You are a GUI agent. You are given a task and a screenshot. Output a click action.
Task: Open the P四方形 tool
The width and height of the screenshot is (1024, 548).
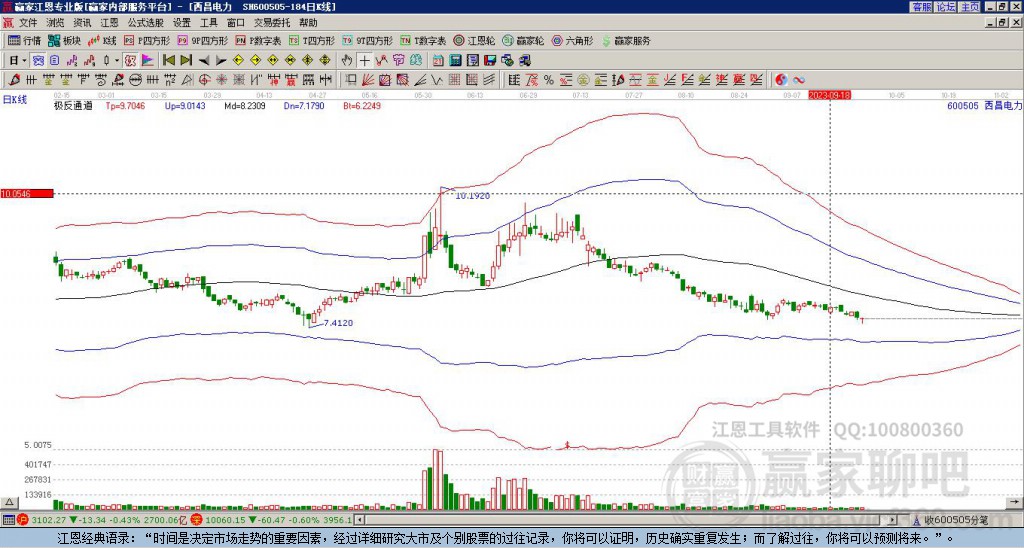pyautogui.click(x=147, y=40)
